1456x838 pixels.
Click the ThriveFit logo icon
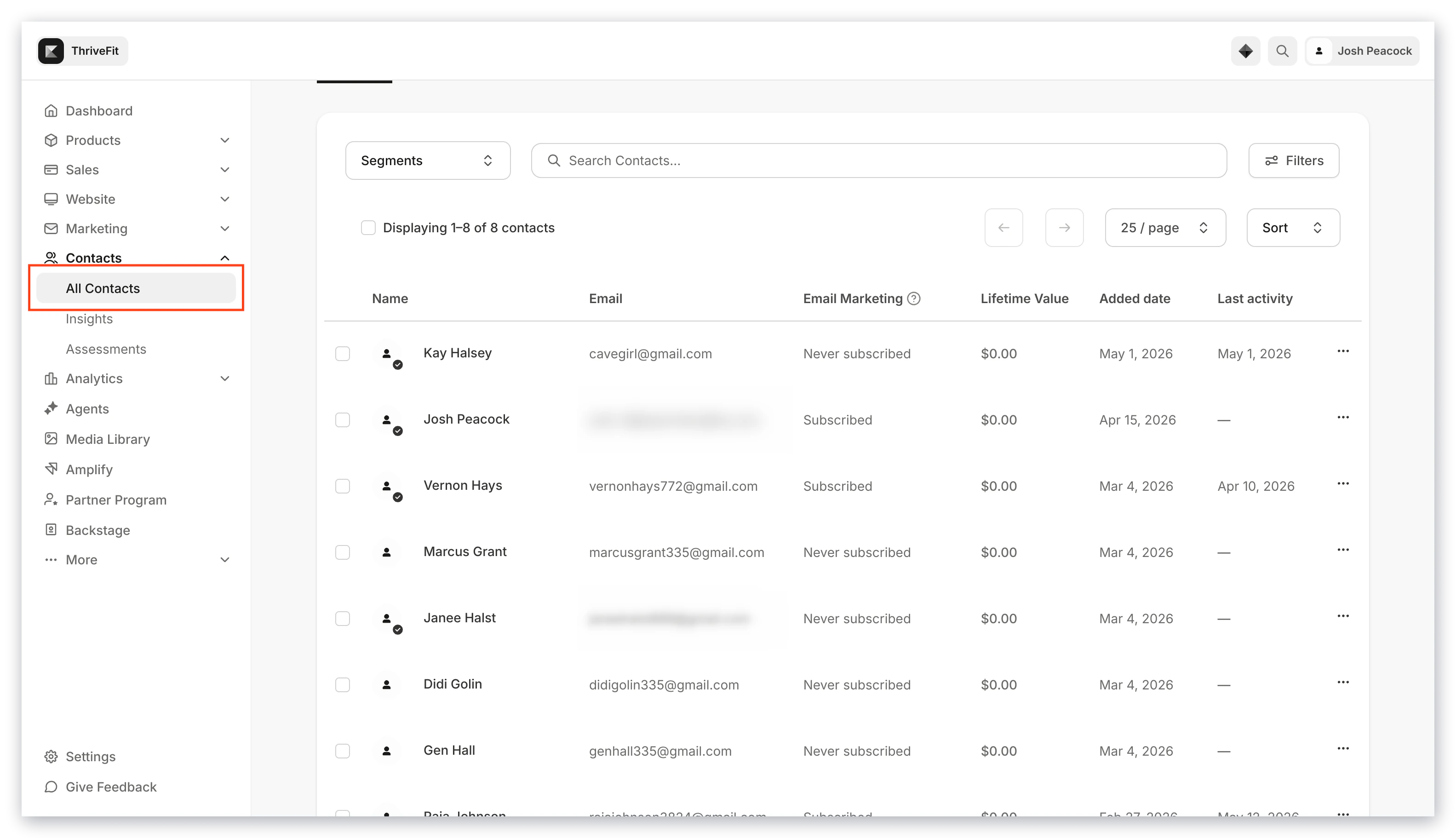pyautogui.click(x=51, y=51)
